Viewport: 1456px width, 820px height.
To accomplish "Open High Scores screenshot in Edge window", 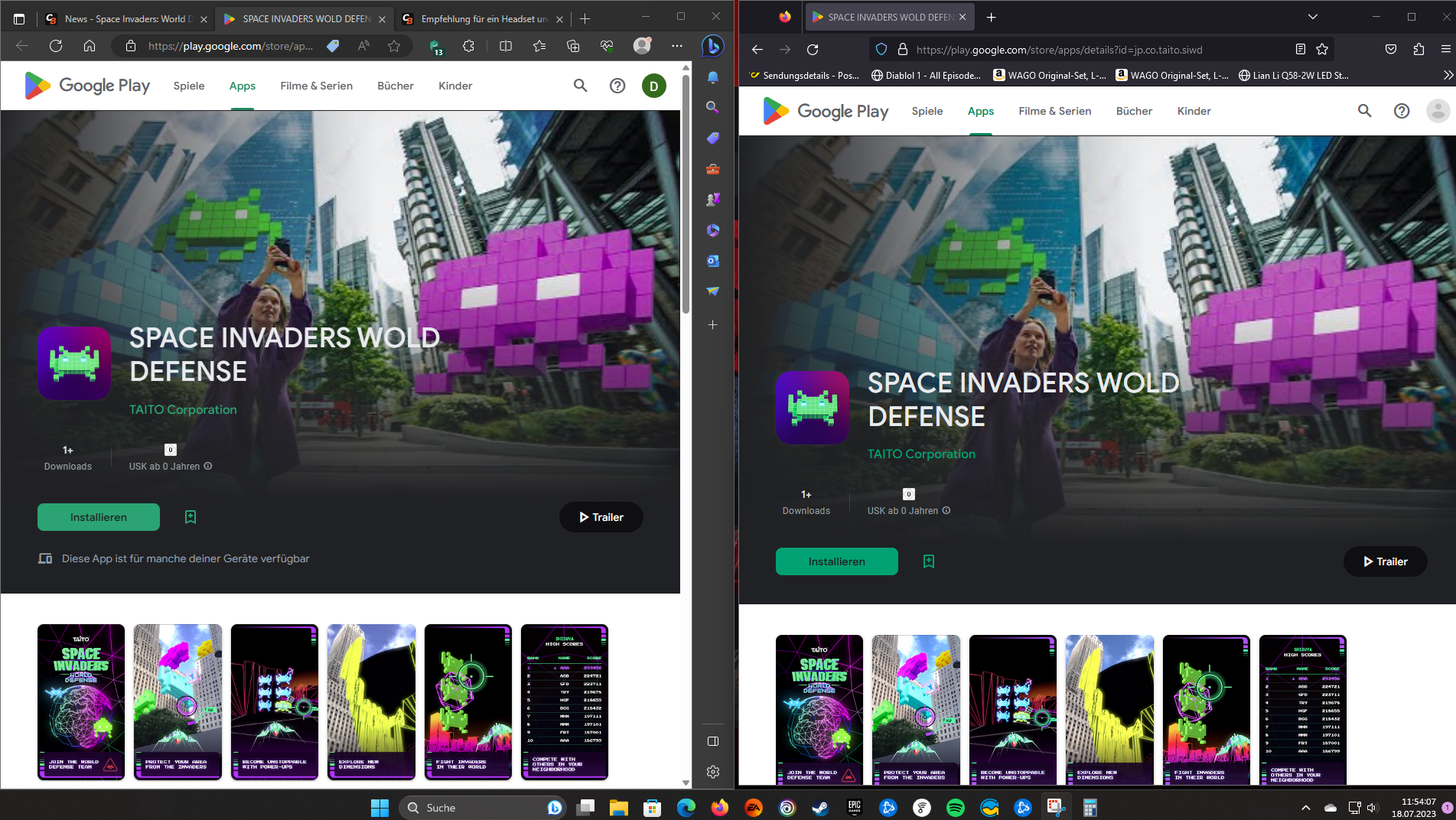I will click(x=564, y=702).
